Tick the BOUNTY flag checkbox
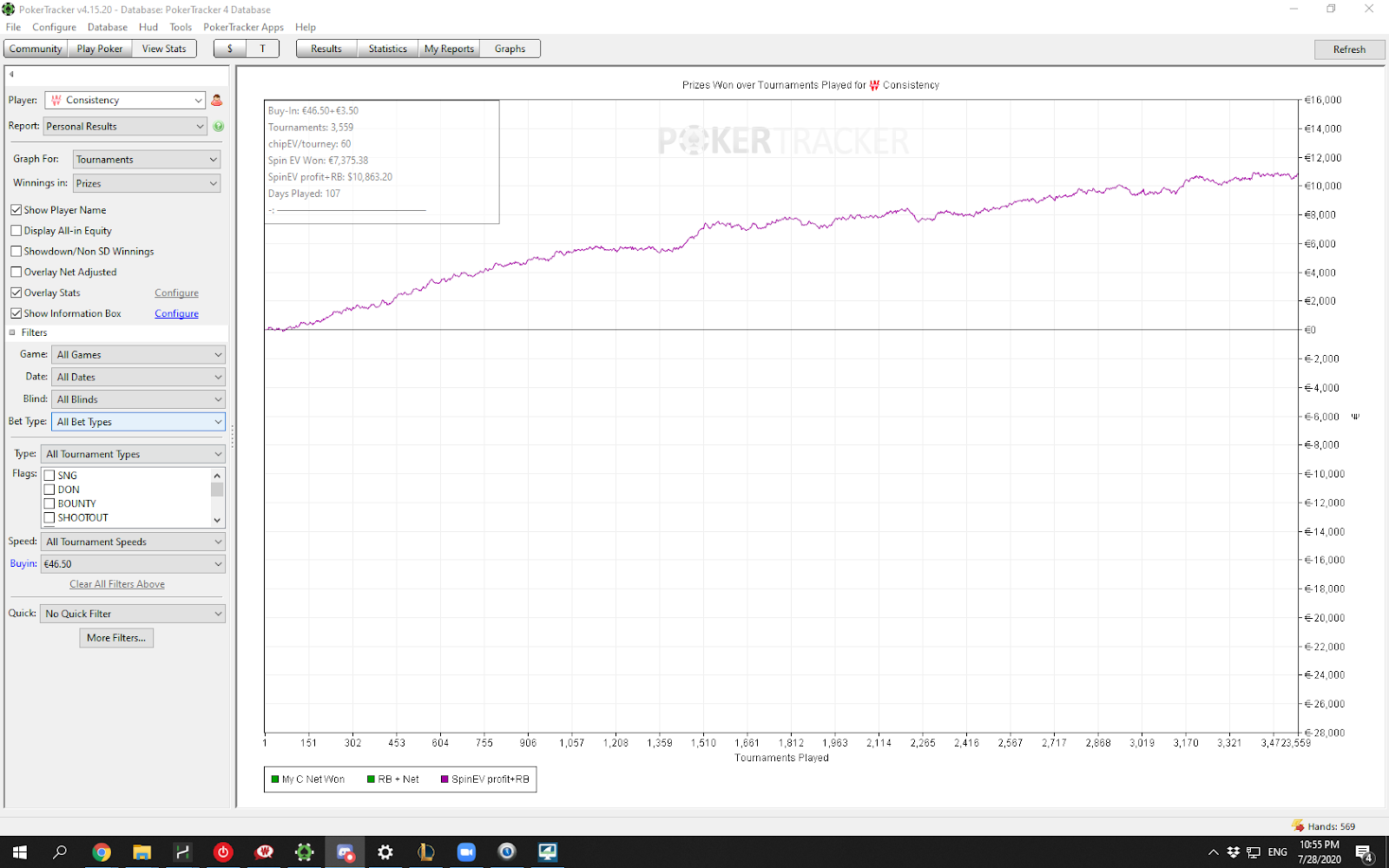 [x=49, y=503]
